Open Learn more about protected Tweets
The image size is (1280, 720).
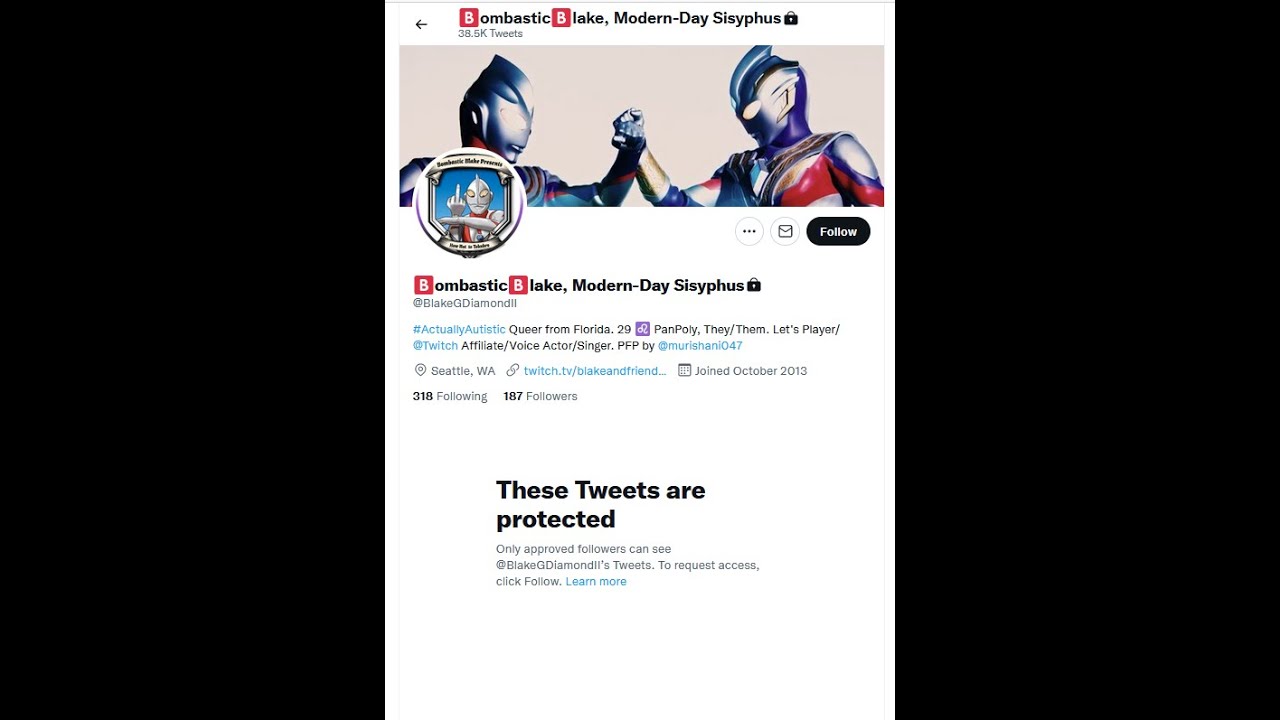(596, 581)
